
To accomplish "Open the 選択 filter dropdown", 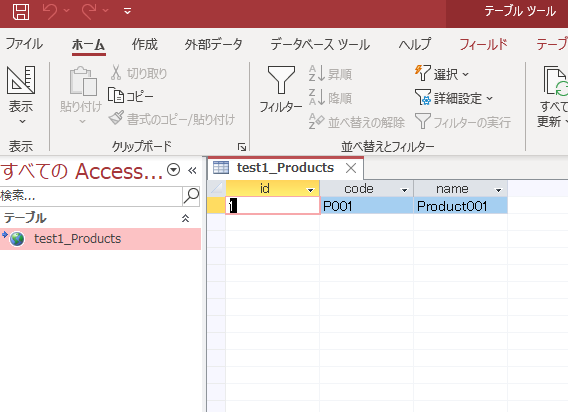I will 442,74.
